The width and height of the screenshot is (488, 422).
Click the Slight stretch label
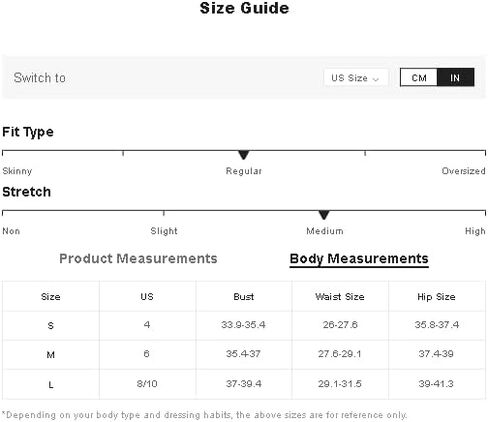pyautogui.click(x=164, y=231)
